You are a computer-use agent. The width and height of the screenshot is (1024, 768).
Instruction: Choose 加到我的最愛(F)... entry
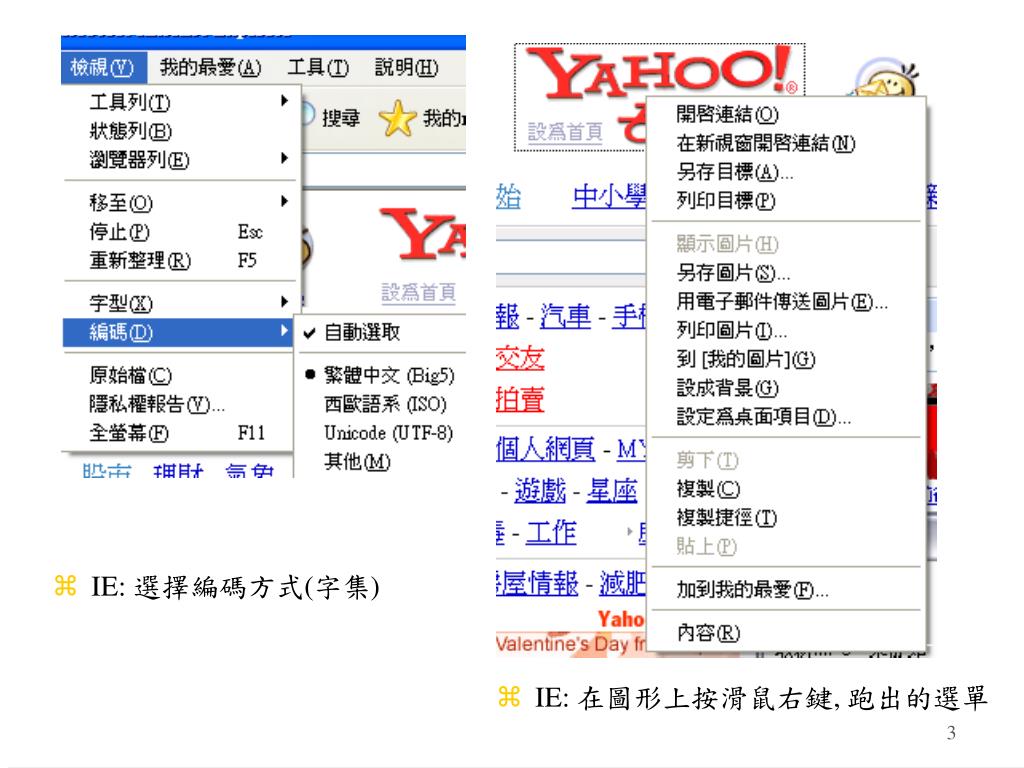[786, 589]
